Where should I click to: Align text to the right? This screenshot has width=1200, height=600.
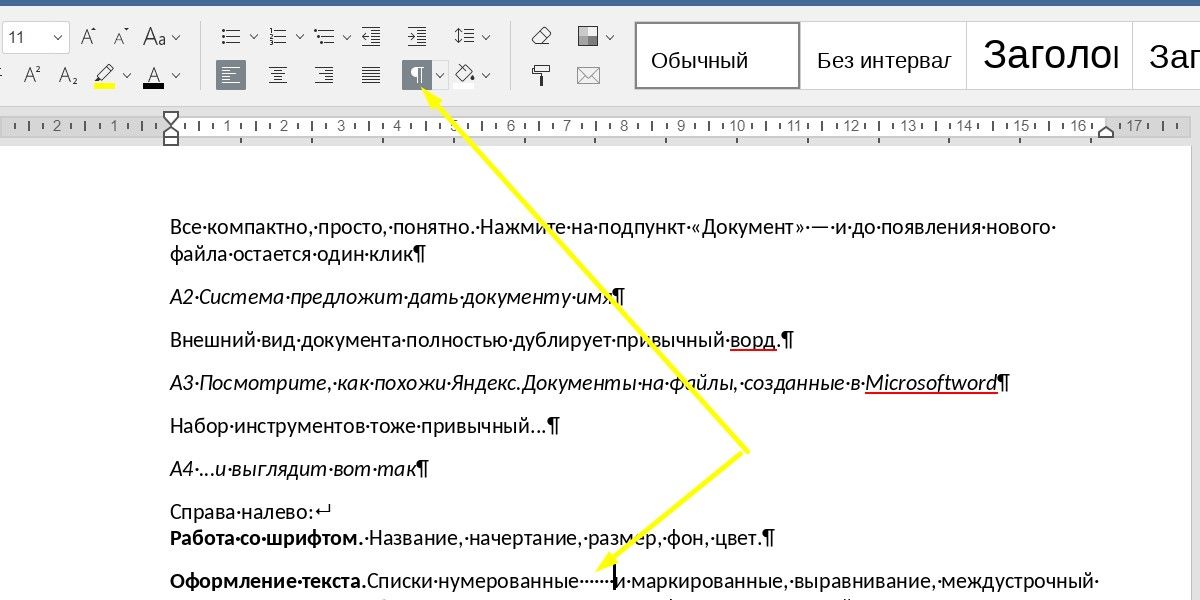click(x=324, y=75)
